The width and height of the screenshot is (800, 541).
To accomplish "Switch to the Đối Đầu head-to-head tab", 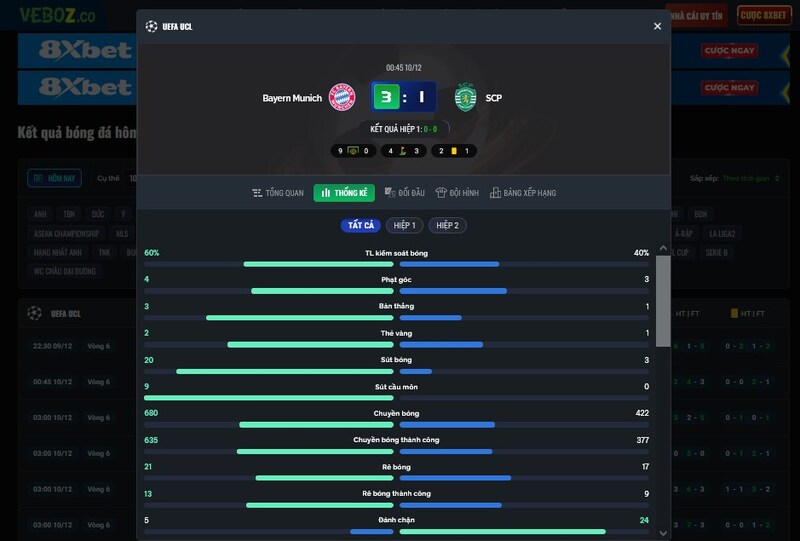I will coord(405,193).
